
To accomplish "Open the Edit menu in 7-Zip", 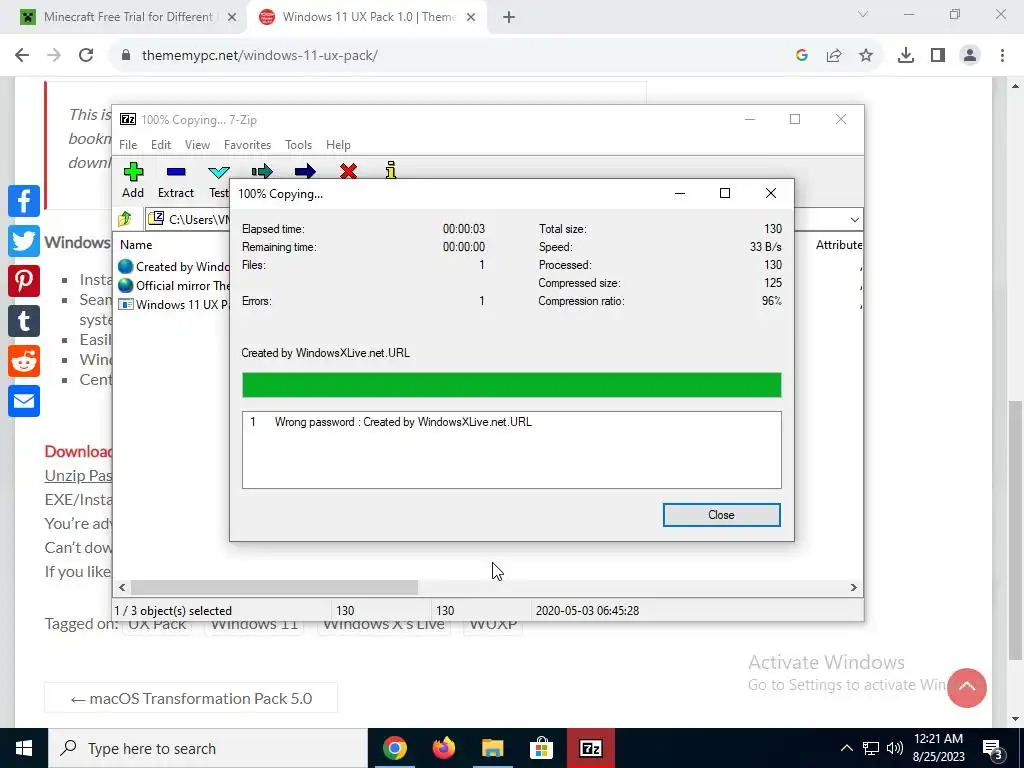I will (161, 145).
